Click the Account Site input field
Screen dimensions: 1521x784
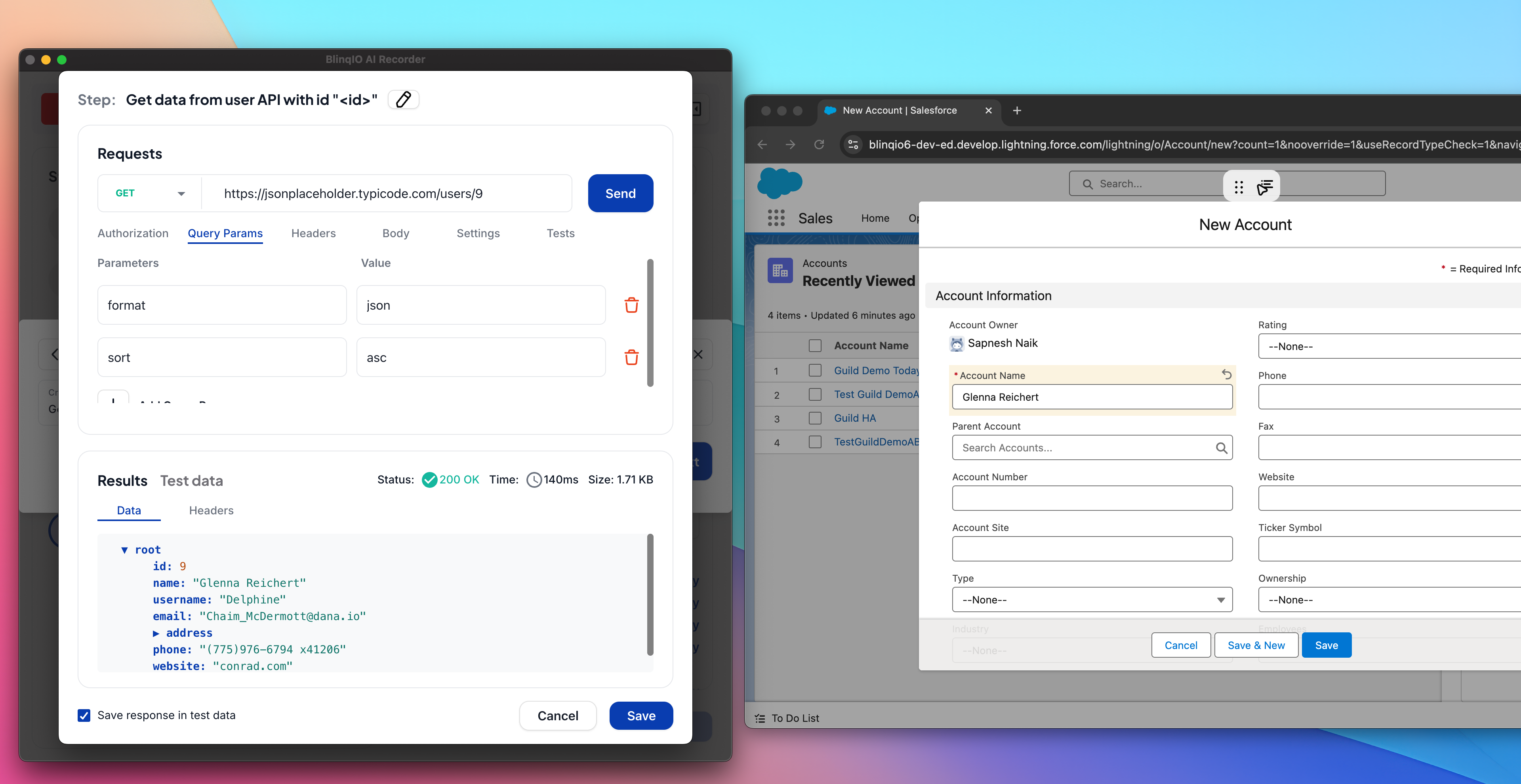[x=1092, y=549]
